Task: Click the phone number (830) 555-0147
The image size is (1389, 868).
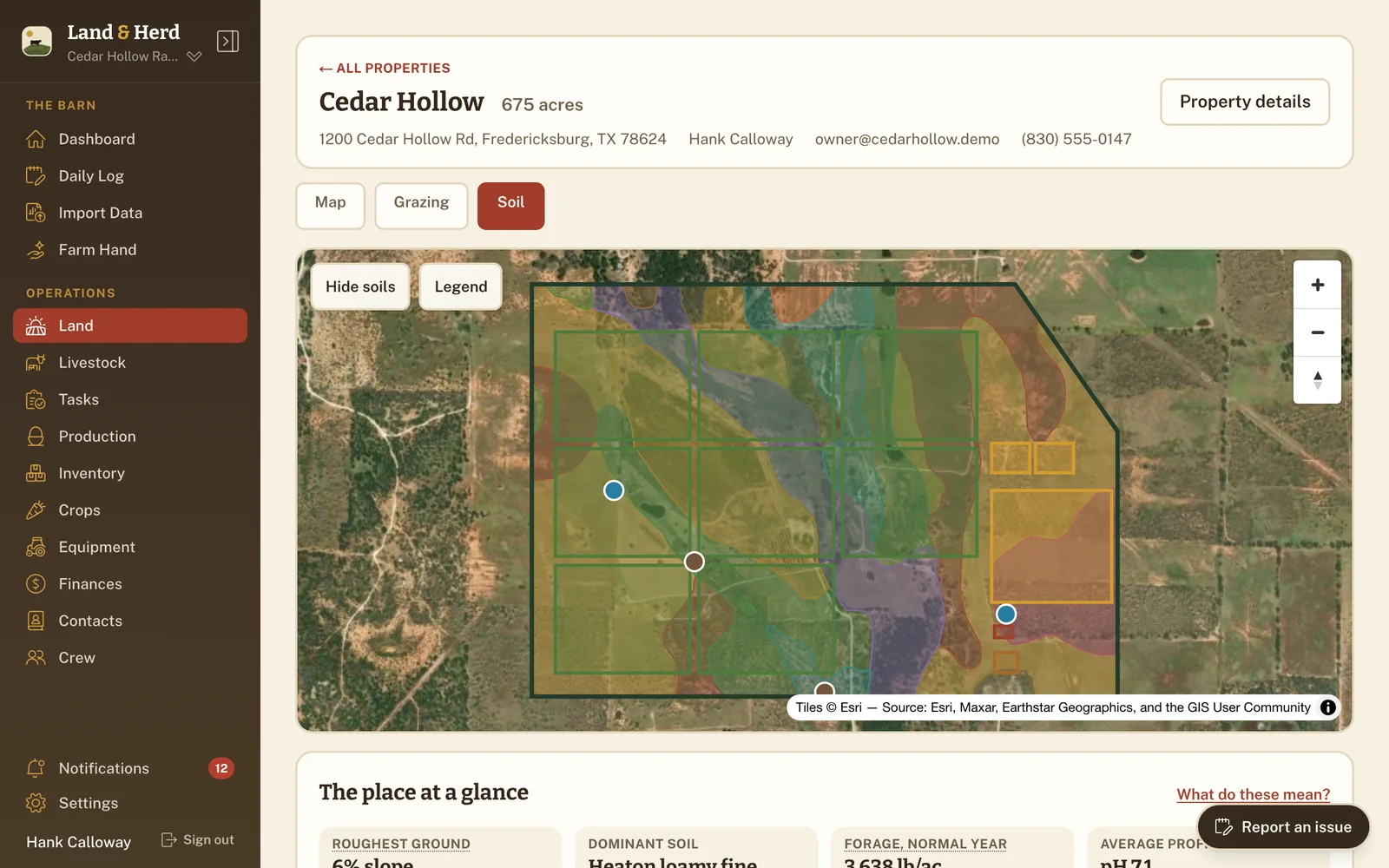Action: 1076,139
